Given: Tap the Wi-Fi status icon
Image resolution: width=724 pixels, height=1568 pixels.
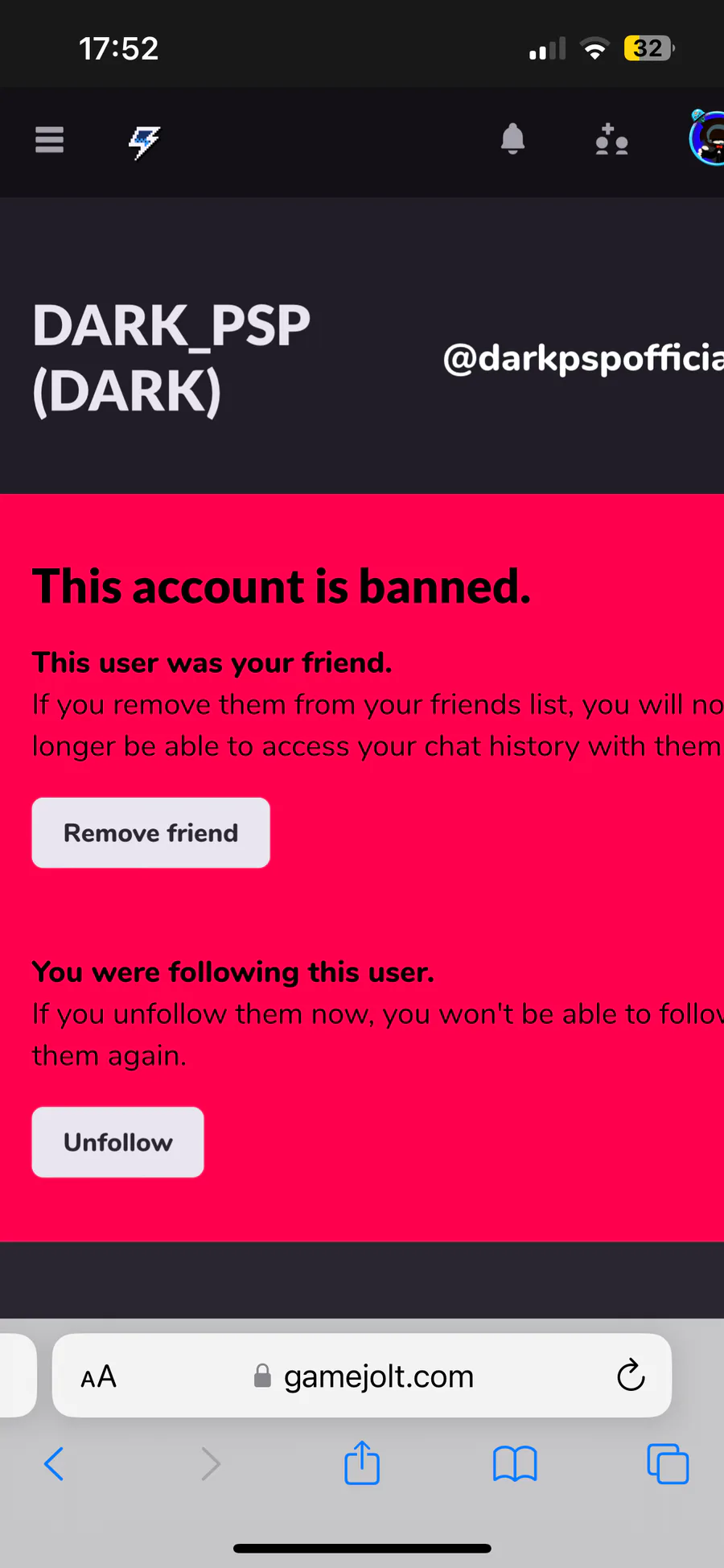Looking at the screenshot, I should [594, 49].
